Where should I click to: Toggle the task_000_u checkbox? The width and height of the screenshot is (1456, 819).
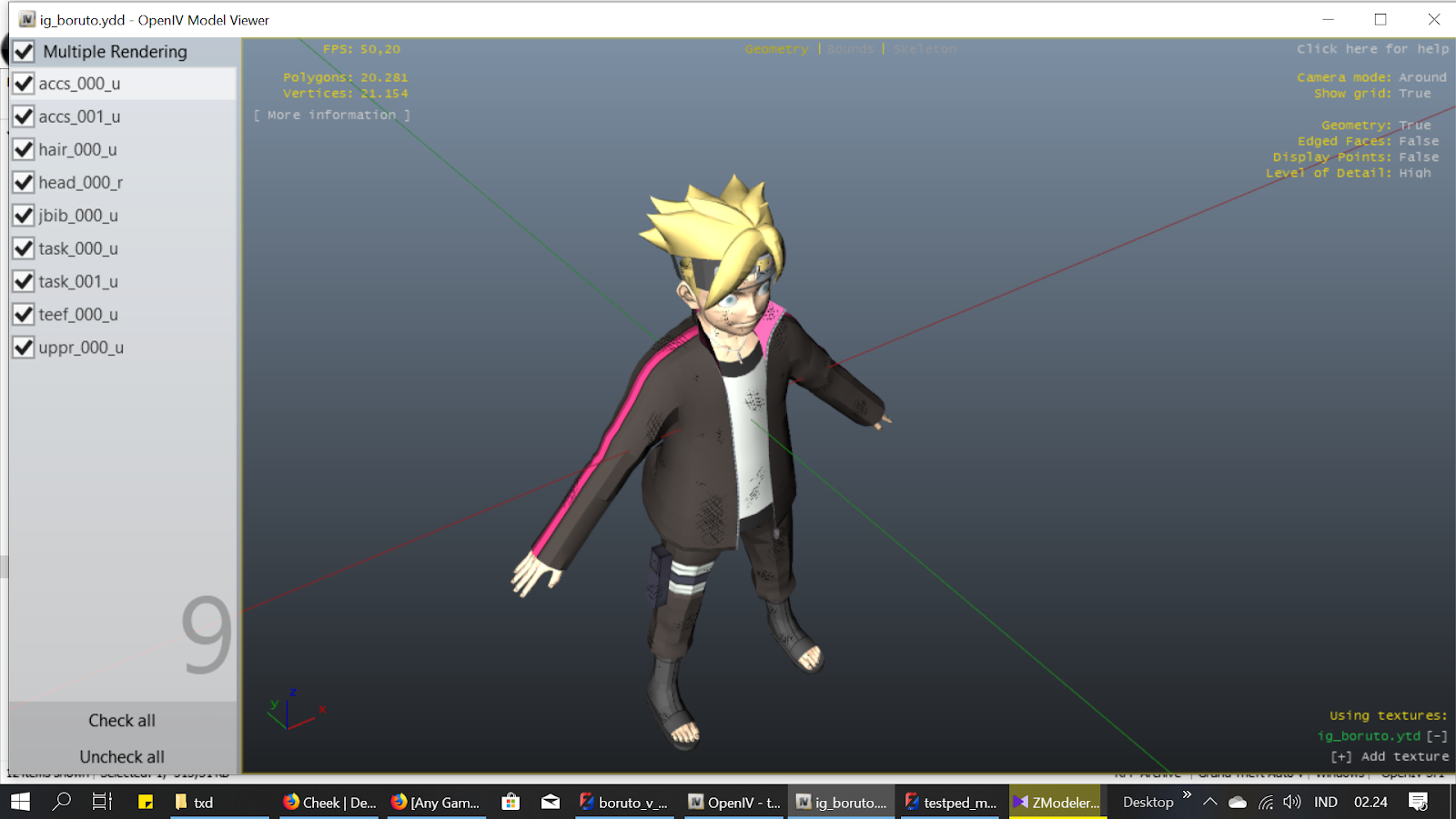(24, 248)
